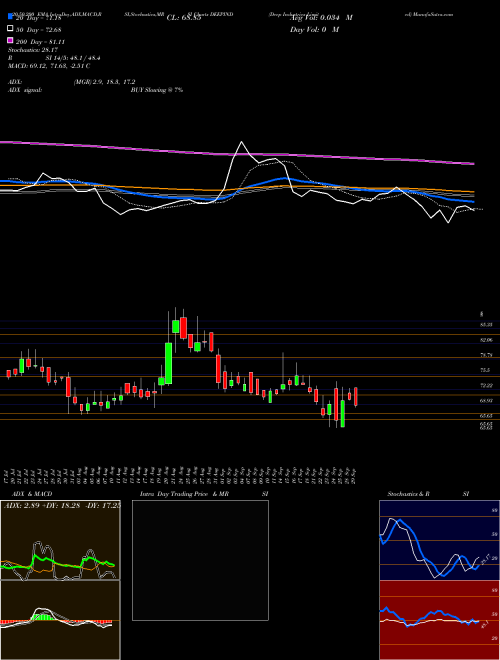Click the blue Stochastics chart panel

coord(439,540)
